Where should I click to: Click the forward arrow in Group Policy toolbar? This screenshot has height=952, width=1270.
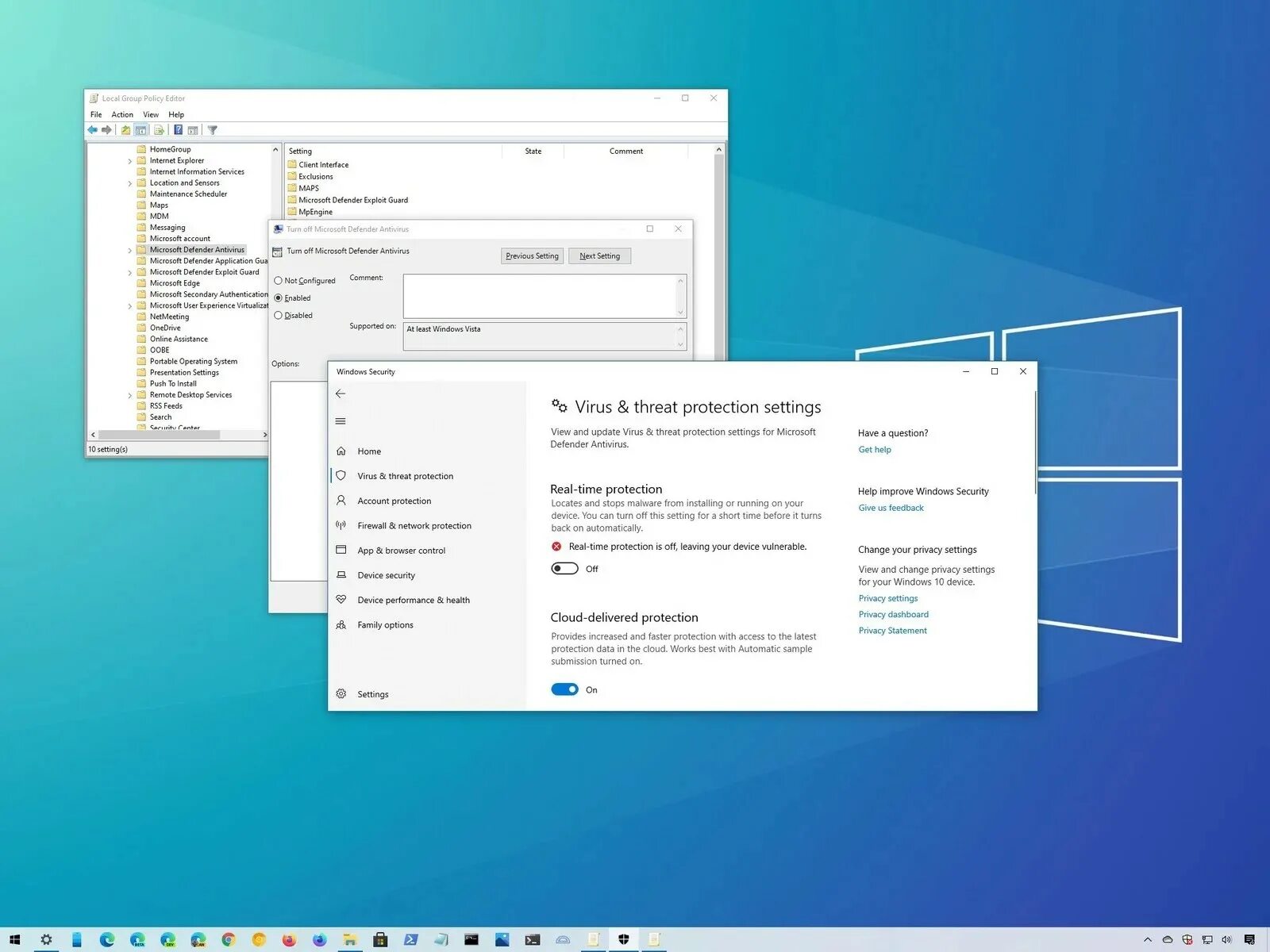(x=106, y=130)
